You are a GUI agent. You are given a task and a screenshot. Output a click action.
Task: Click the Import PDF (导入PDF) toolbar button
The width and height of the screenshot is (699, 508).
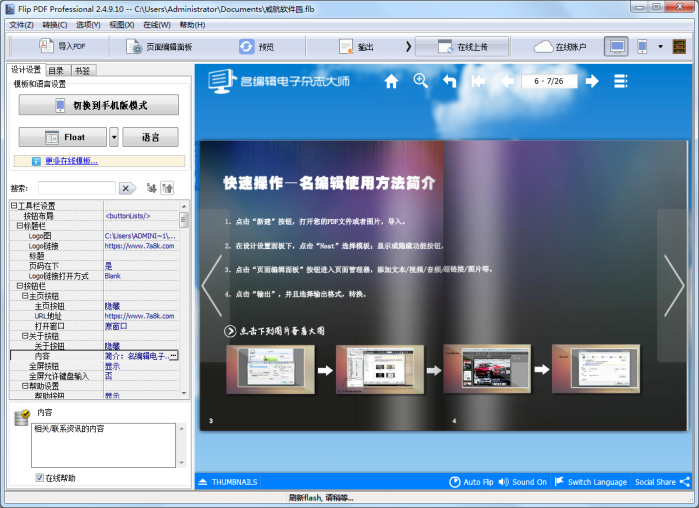tap(62, 46)
